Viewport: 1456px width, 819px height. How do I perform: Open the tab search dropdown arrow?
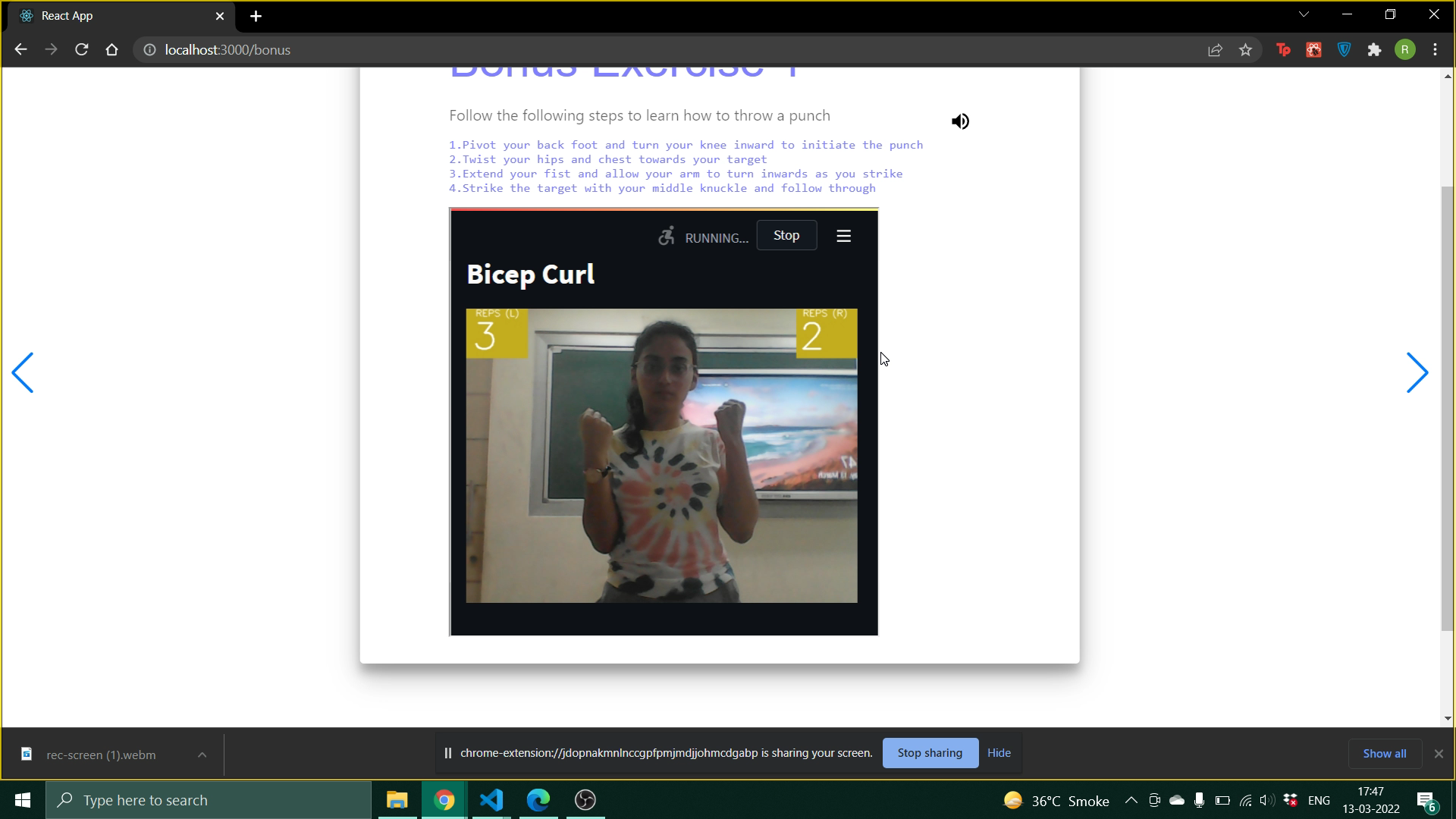click(x=1304, y=14)
